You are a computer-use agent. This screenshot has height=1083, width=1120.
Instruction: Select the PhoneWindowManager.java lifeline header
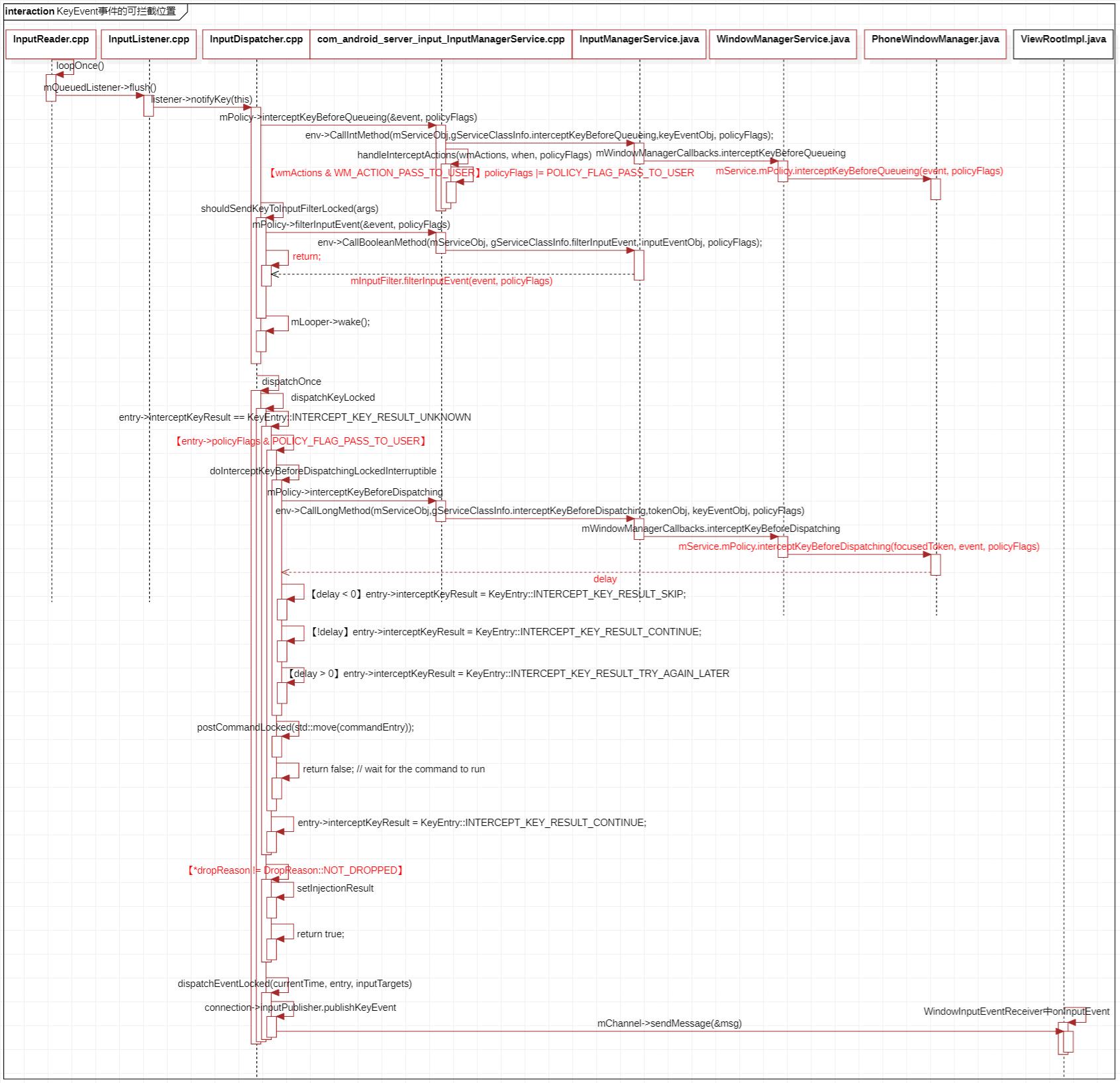[935, 44]
